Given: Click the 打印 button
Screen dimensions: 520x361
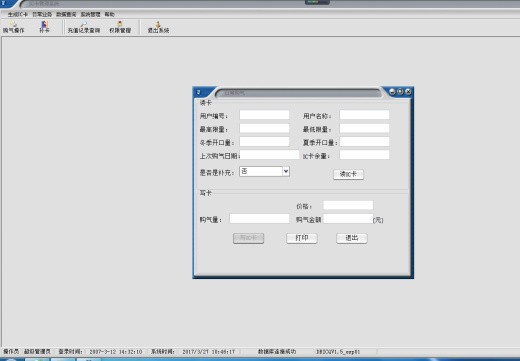Looking at the screenshot, I should point(302,238).
